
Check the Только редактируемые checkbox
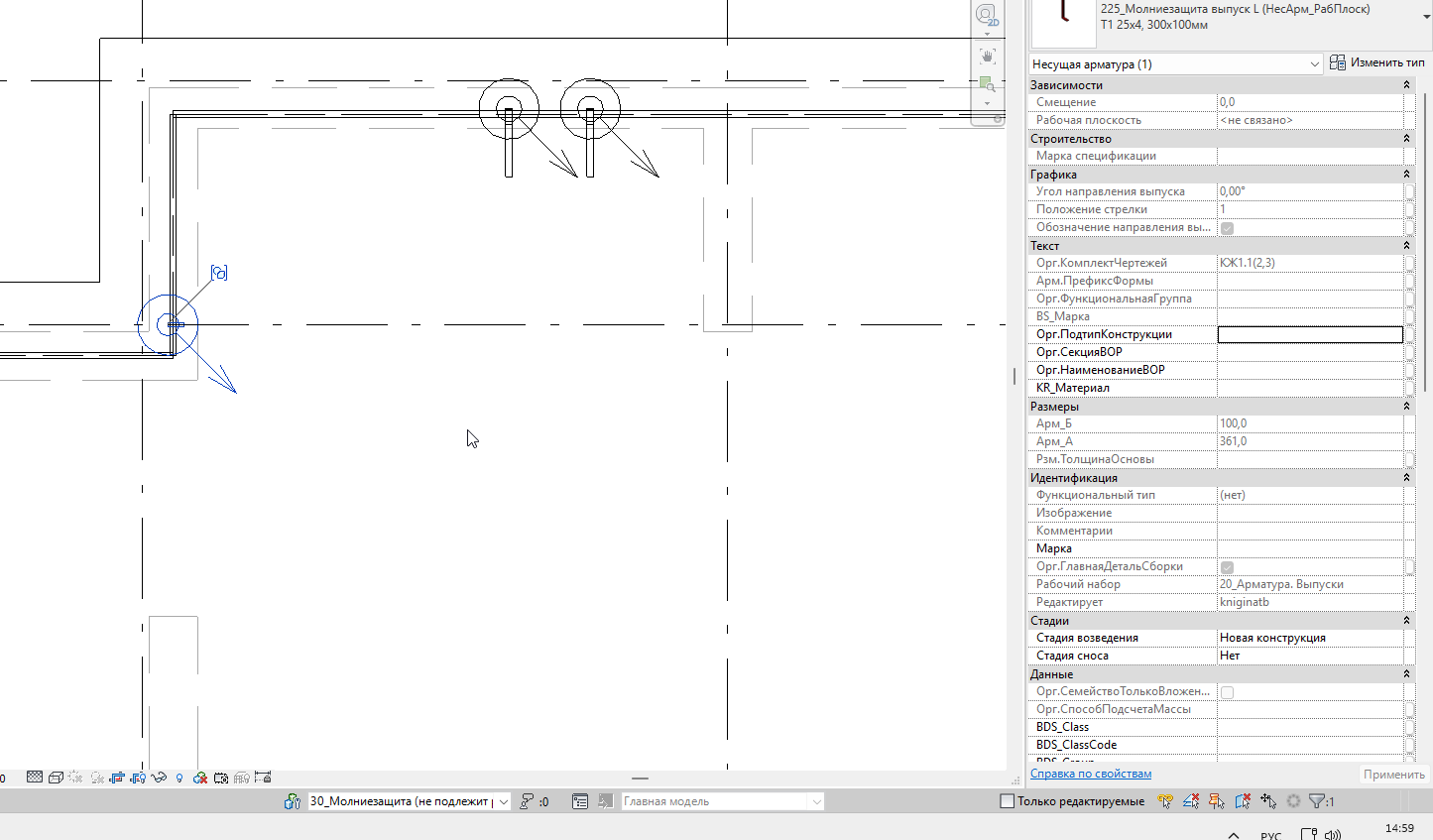point(1008,801)
